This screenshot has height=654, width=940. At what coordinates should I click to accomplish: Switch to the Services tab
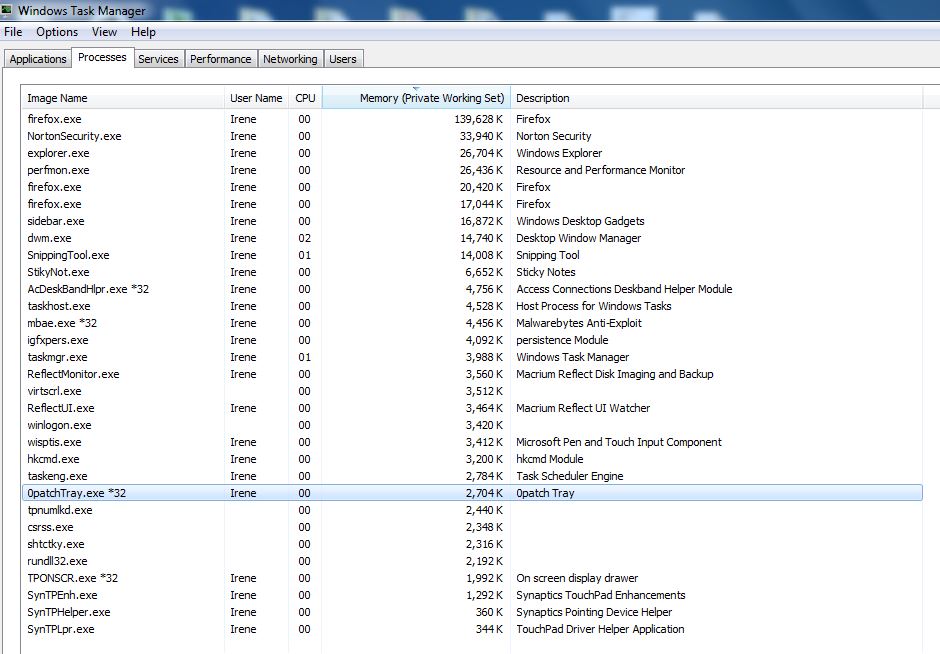(x=158, y=59)
